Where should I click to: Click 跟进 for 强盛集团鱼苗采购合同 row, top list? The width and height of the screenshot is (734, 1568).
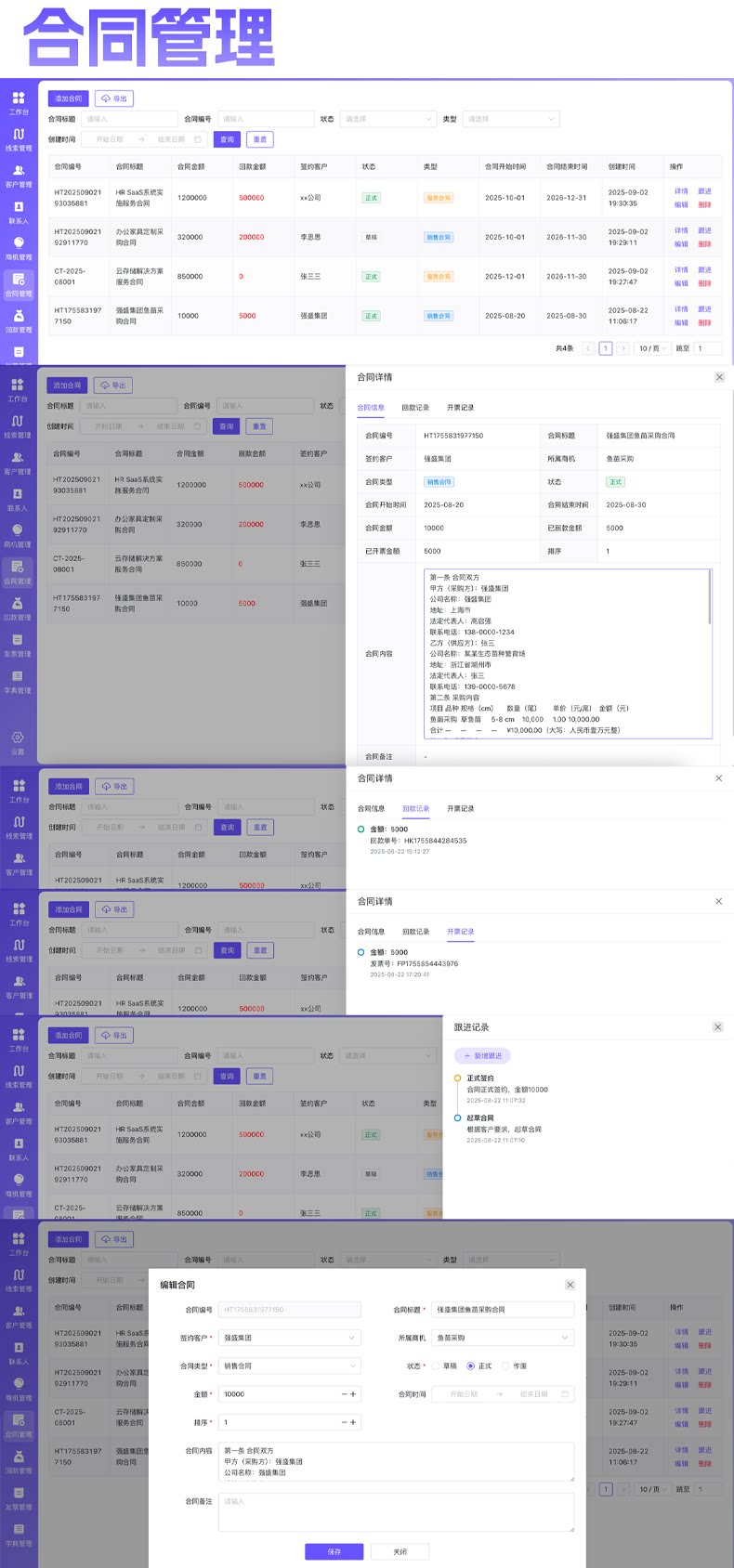(704, 309)
